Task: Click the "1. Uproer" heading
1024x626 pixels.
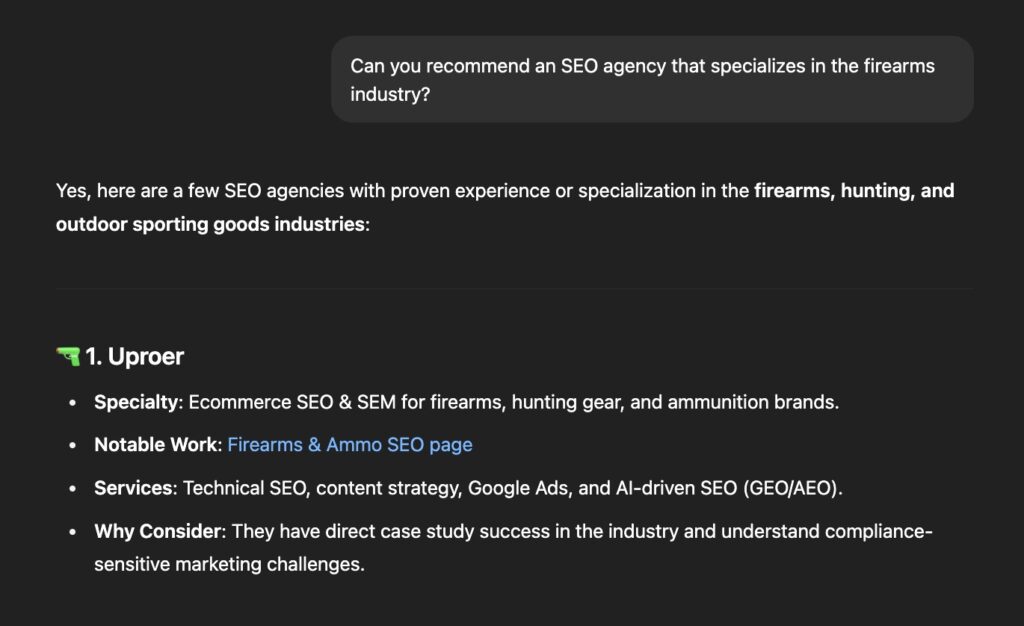Action: 135,356
